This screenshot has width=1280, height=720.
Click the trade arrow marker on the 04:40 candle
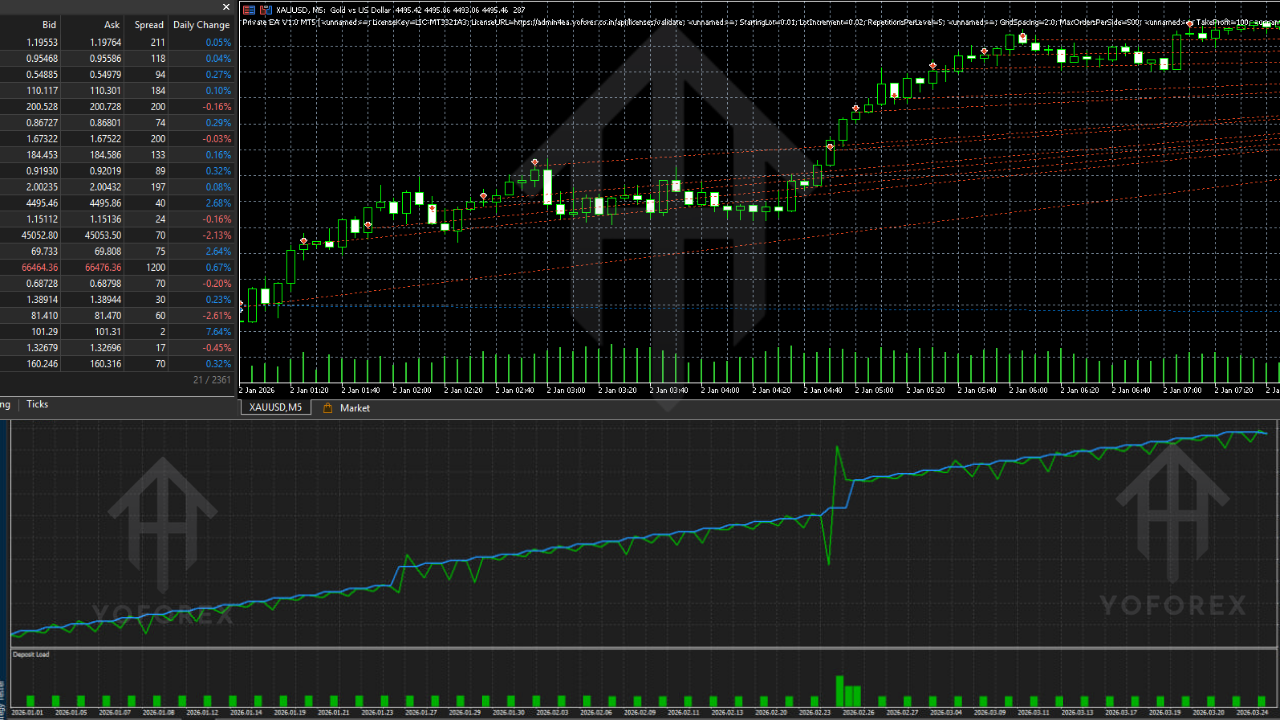(830, 146)
